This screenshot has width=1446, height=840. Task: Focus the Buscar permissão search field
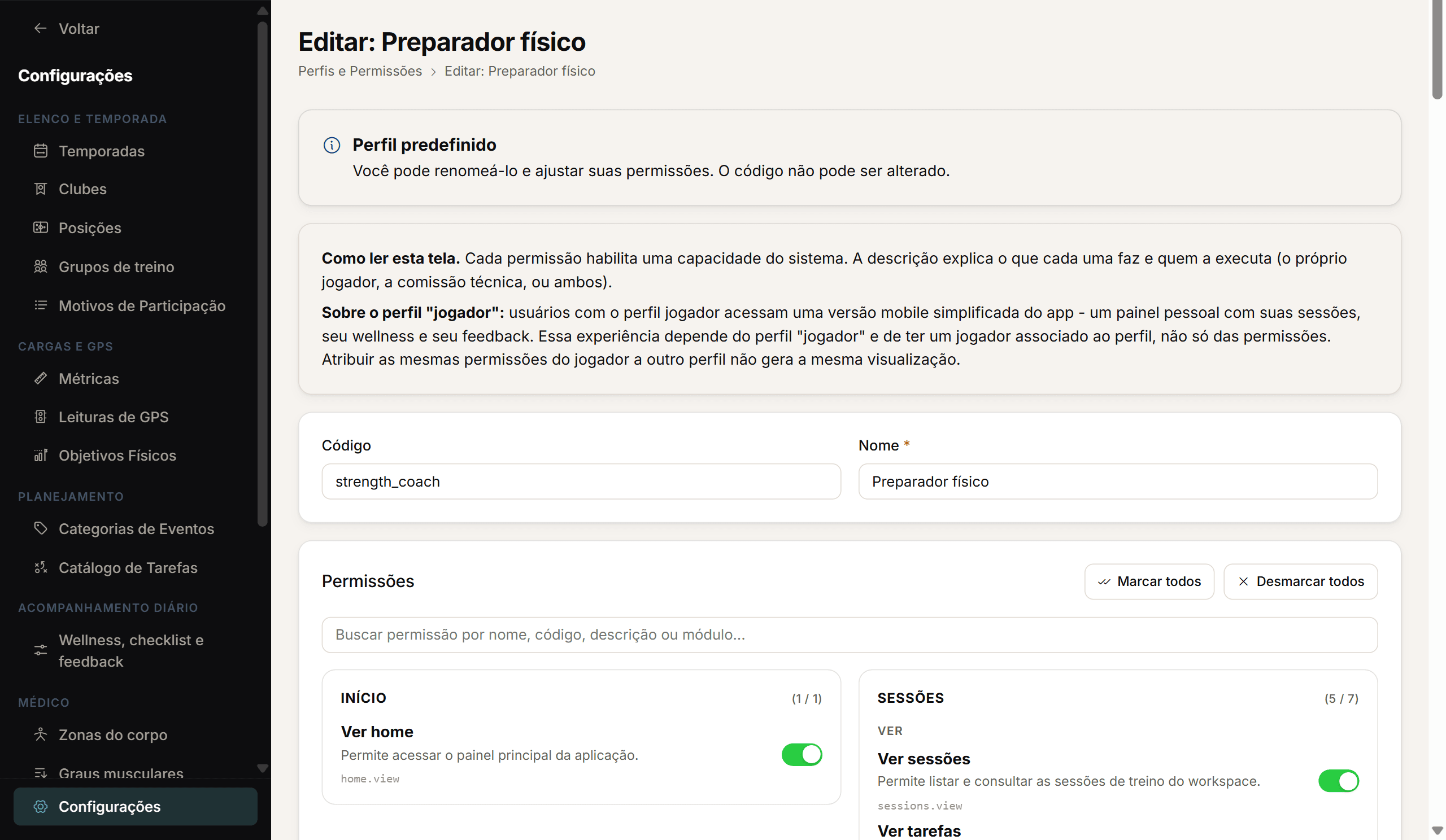[849, 635]
